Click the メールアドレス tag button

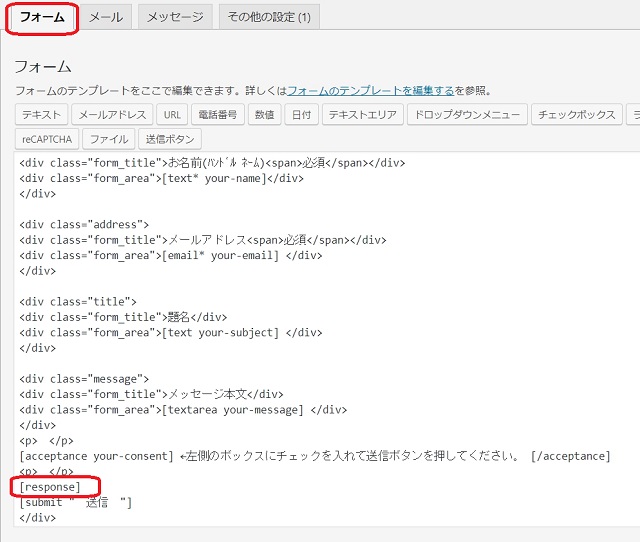click(113, 115)
